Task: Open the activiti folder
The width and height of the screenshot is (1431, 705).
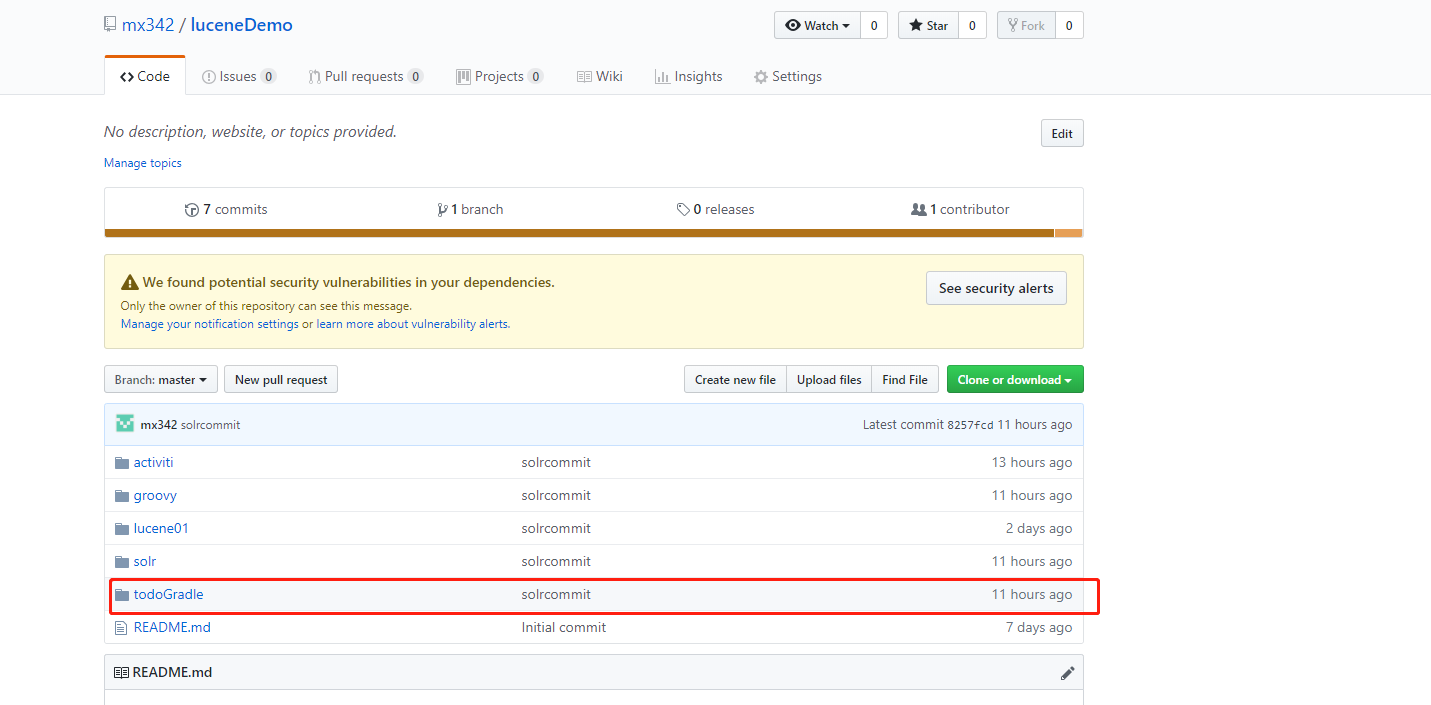Action: point(153,462)
